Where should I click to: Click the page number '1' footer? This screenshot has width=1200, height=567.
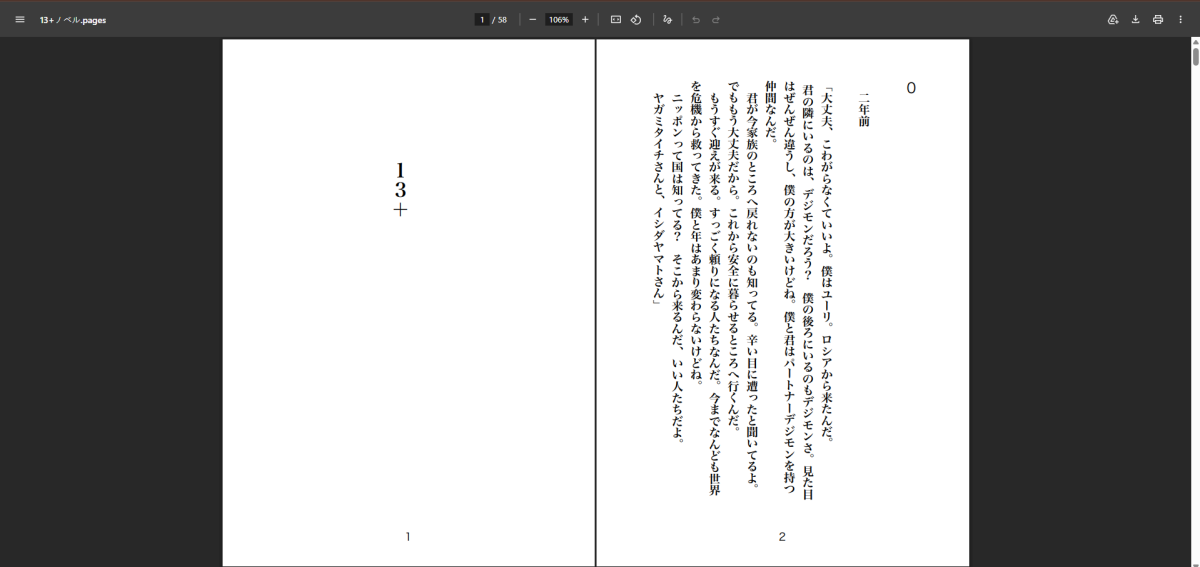(x=408, y=537)
